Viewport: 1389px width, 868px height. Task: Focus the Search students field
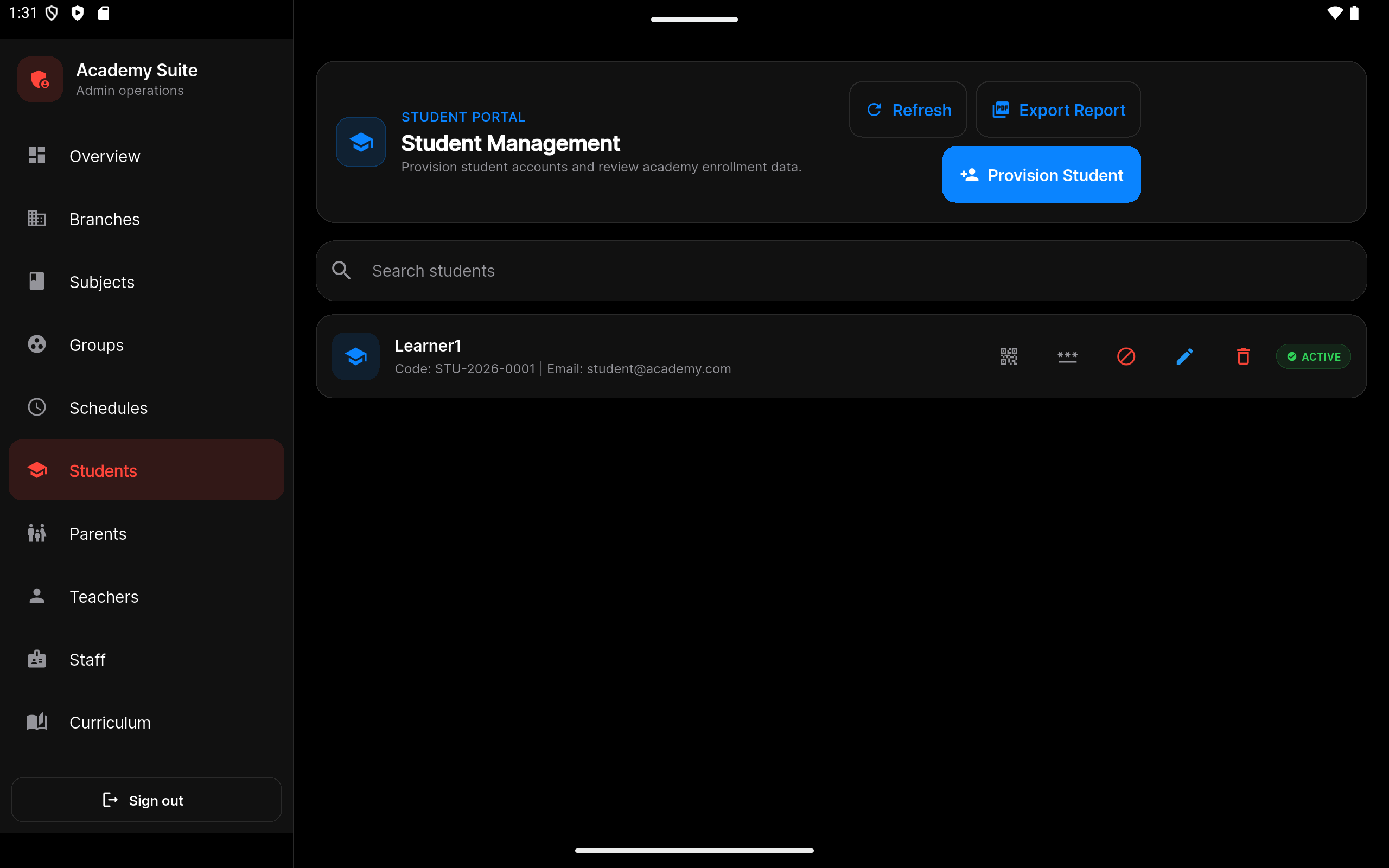point(841,270)
